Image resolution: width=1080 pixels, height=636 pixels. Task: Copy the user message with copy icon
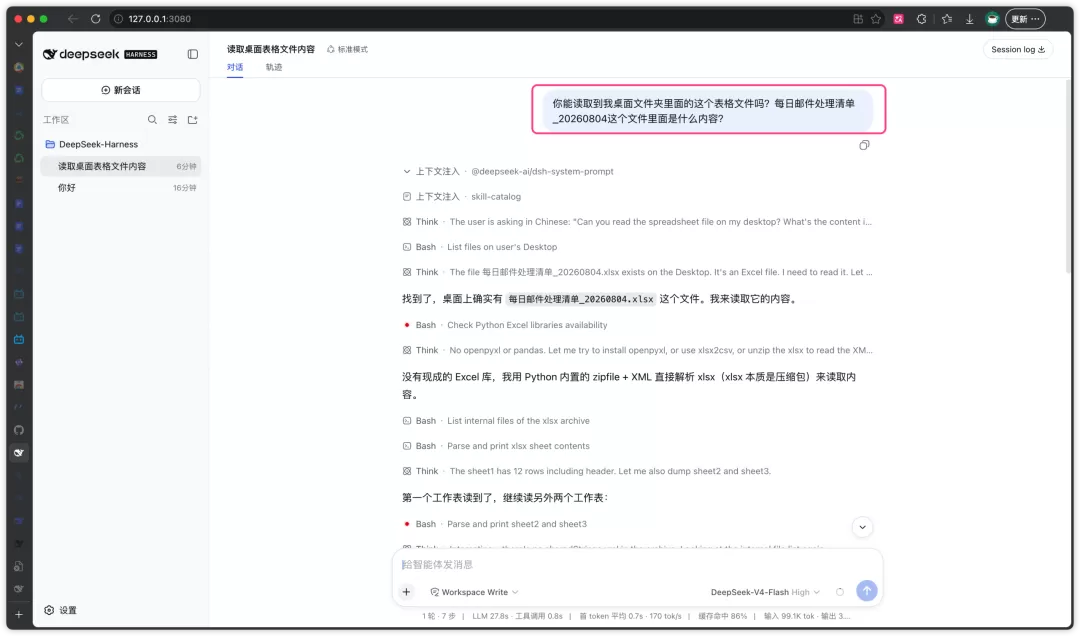pos(864,145)
